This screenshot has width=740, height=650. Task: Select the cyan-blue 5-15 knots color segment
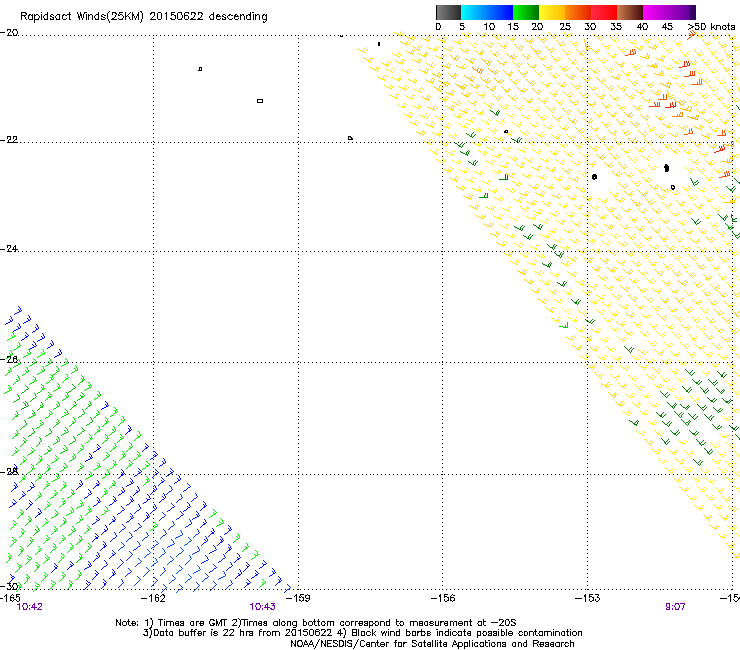point(487,12)
